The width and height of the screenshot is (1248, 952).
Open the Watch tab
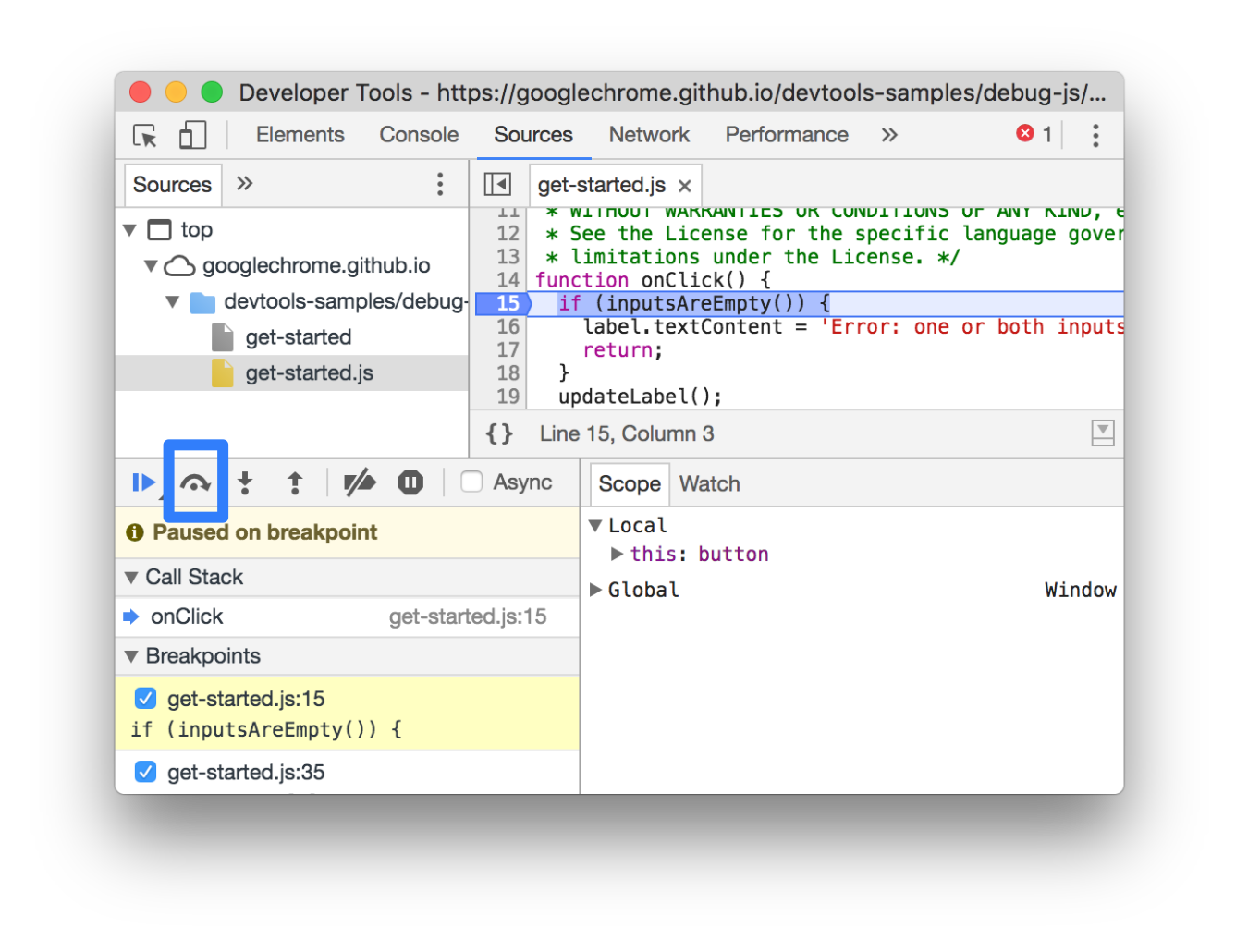point(709,483)
